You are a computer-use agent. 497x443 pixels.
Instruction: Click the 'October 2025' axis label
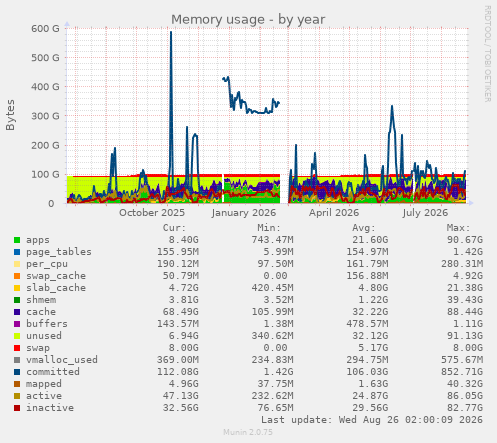click(x=152, y=213)
